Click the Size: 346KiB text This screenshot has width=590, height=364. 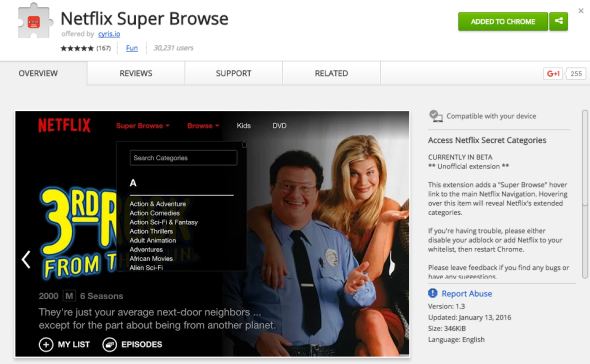[447, 328]
